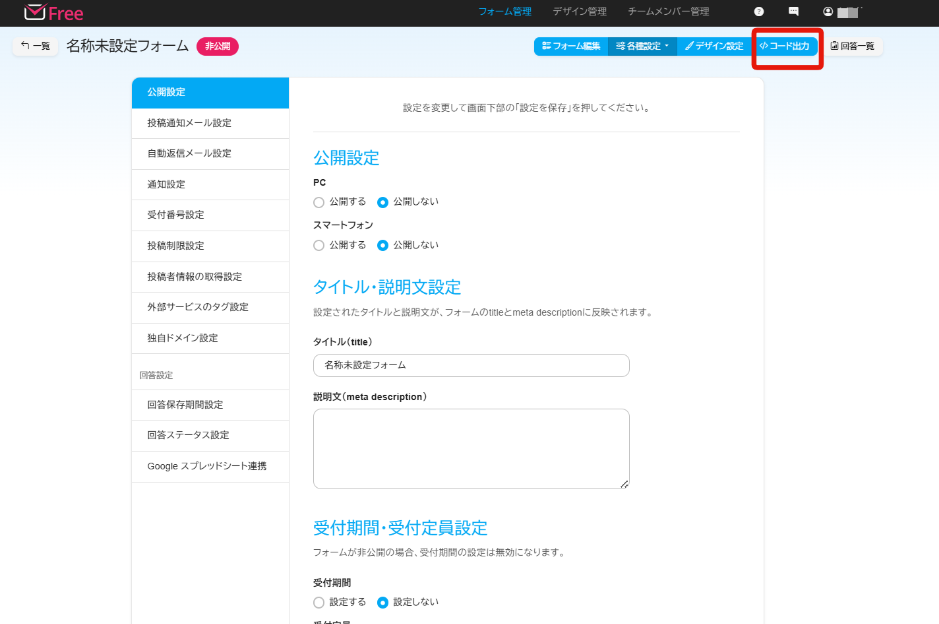Click the Free logo in header
939x624 pixels.
[x=54, y=13]
